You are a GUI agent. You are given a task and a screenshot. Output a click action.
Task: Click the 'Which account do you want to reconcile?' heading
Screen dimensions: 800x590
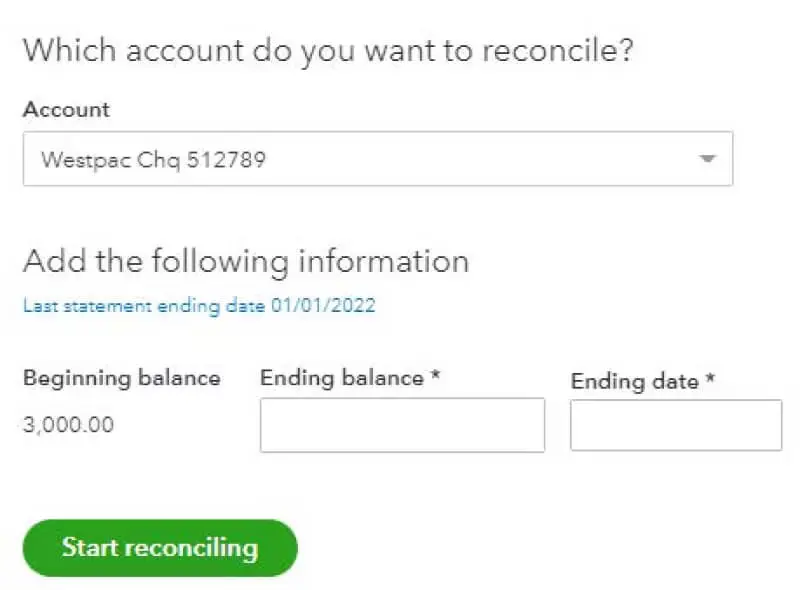click(x=328, y=51)
